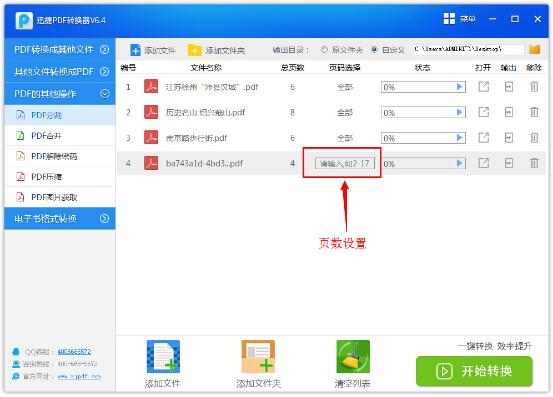Image resolution: width=553 pixels, height=397 pixels.
Task: Click the 0% progress bar in row 1
Action: click(423, 87)
